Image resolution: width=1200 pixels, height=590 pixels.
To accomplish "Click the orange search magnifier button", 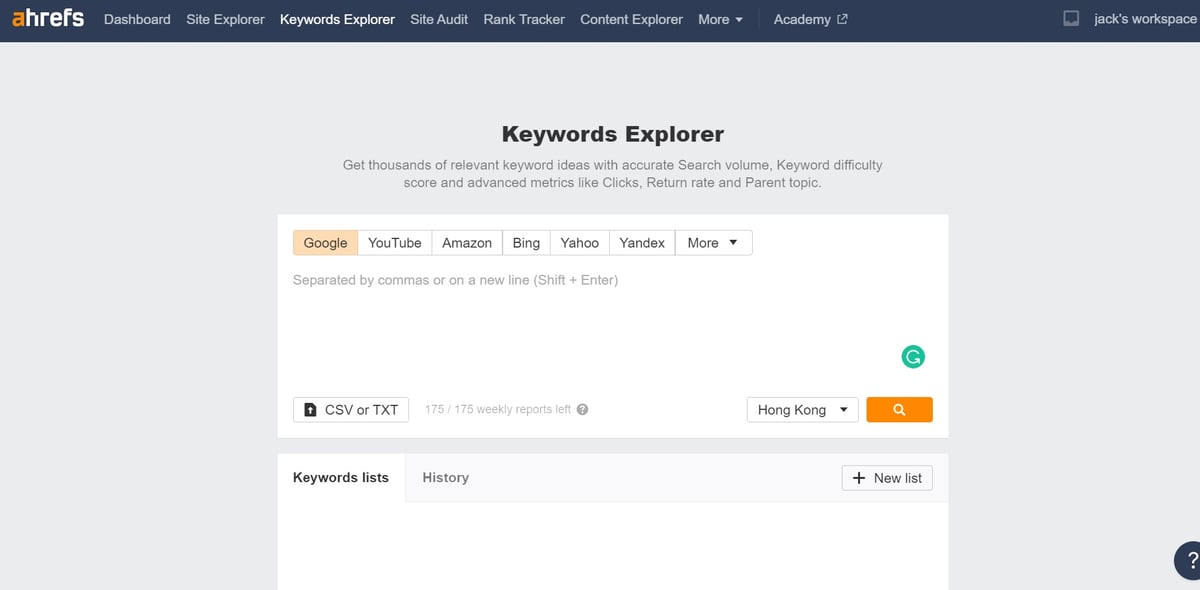I will 899,409.
